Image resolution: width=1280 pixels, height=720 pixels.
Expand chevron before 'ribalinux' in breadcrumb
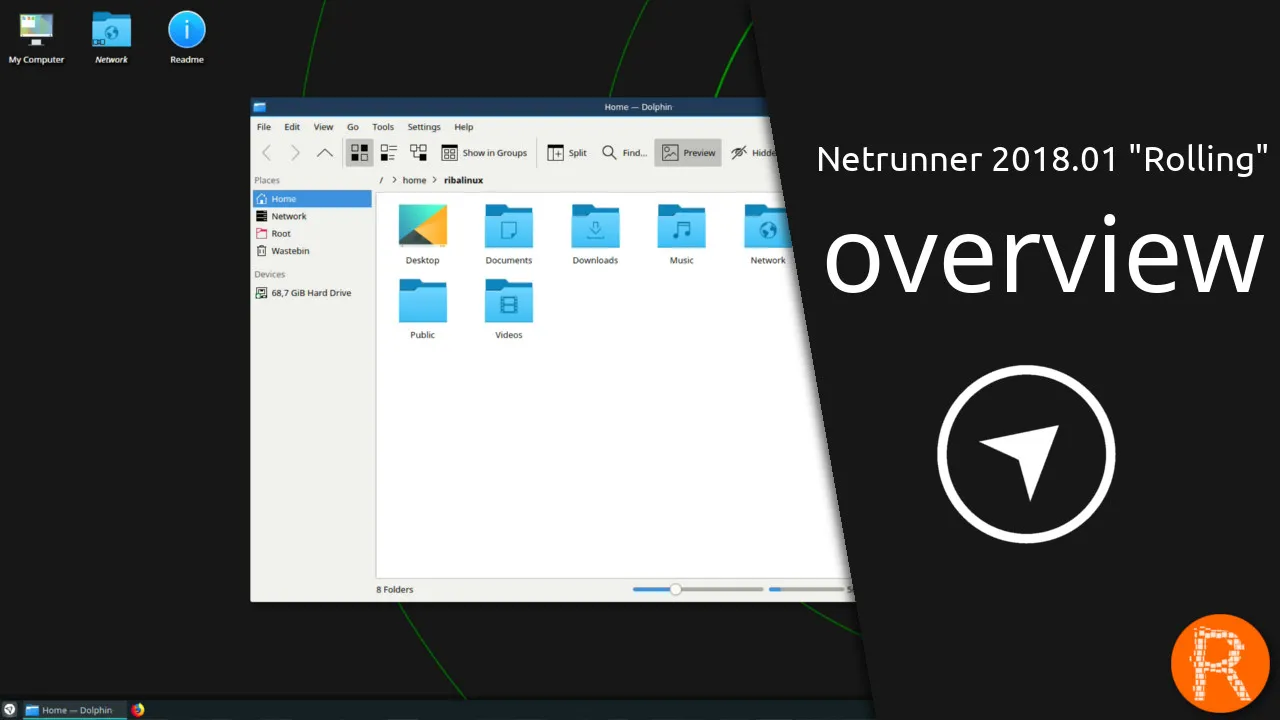(x=435, y=180)
